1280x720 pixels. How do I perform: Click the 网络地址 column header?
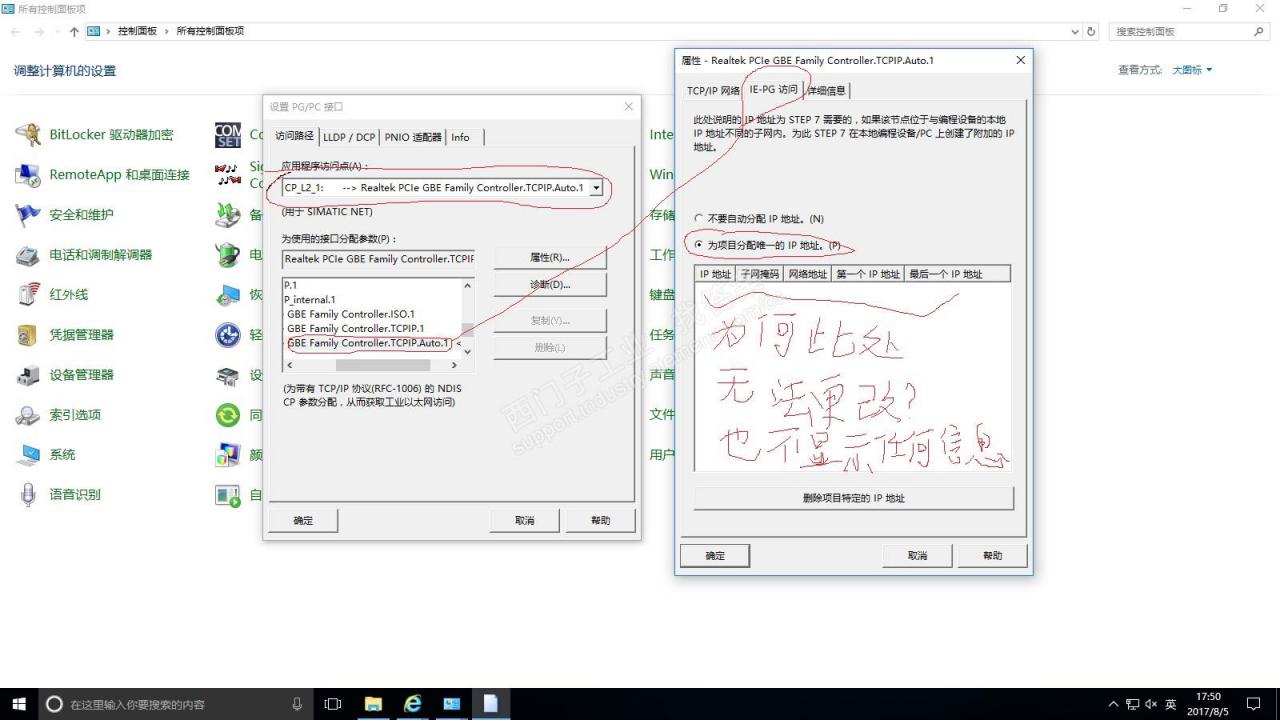click(808, 273)
